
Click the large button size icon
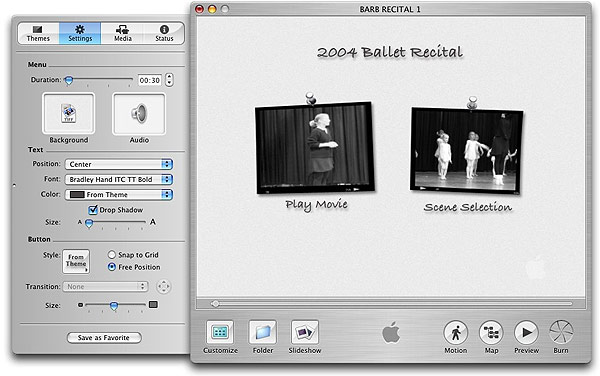point(153,304)
